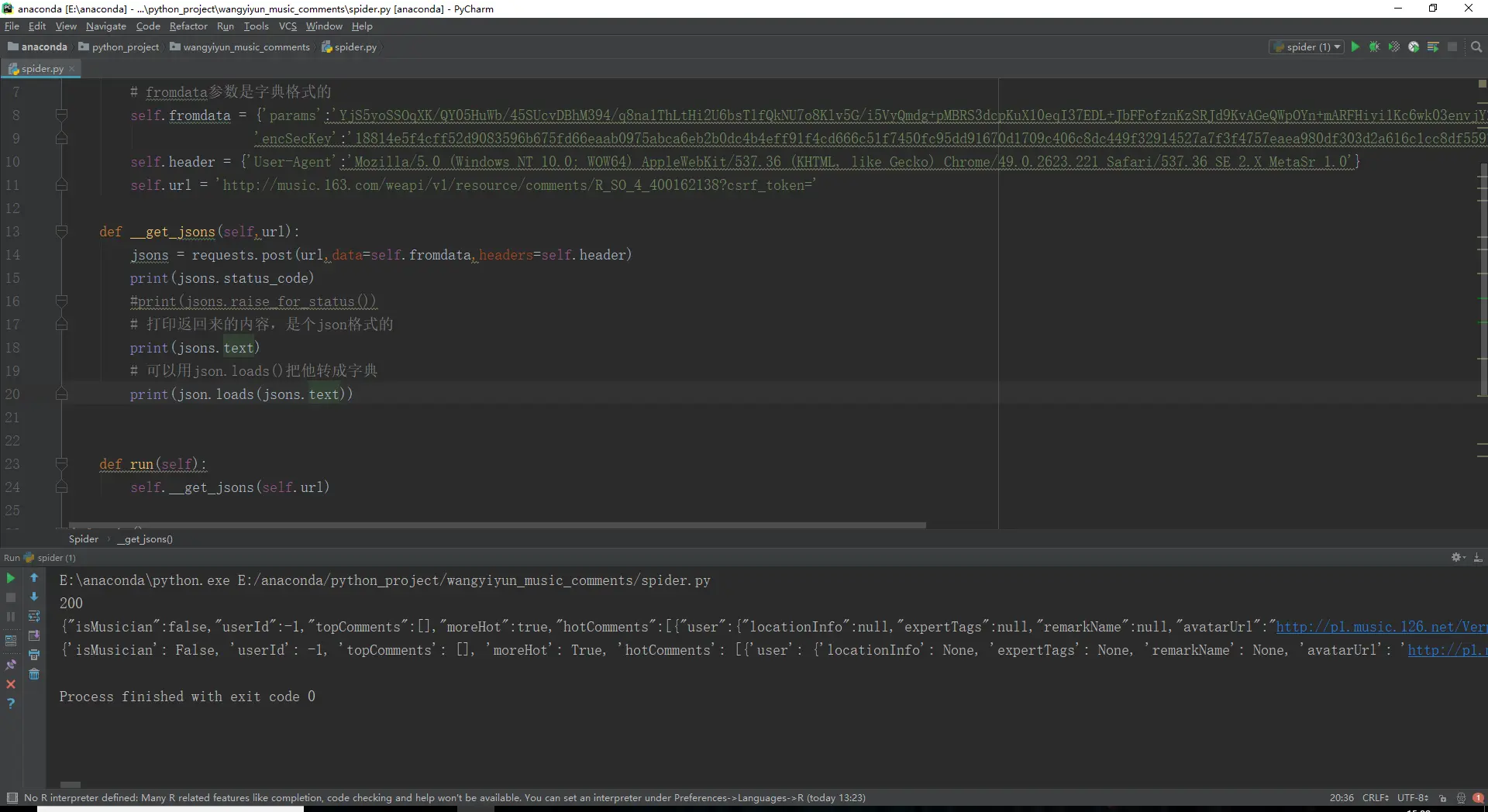Click line number 14 in gutter
The width and height of the screenshot is (1488, 812).
point(12,254)
